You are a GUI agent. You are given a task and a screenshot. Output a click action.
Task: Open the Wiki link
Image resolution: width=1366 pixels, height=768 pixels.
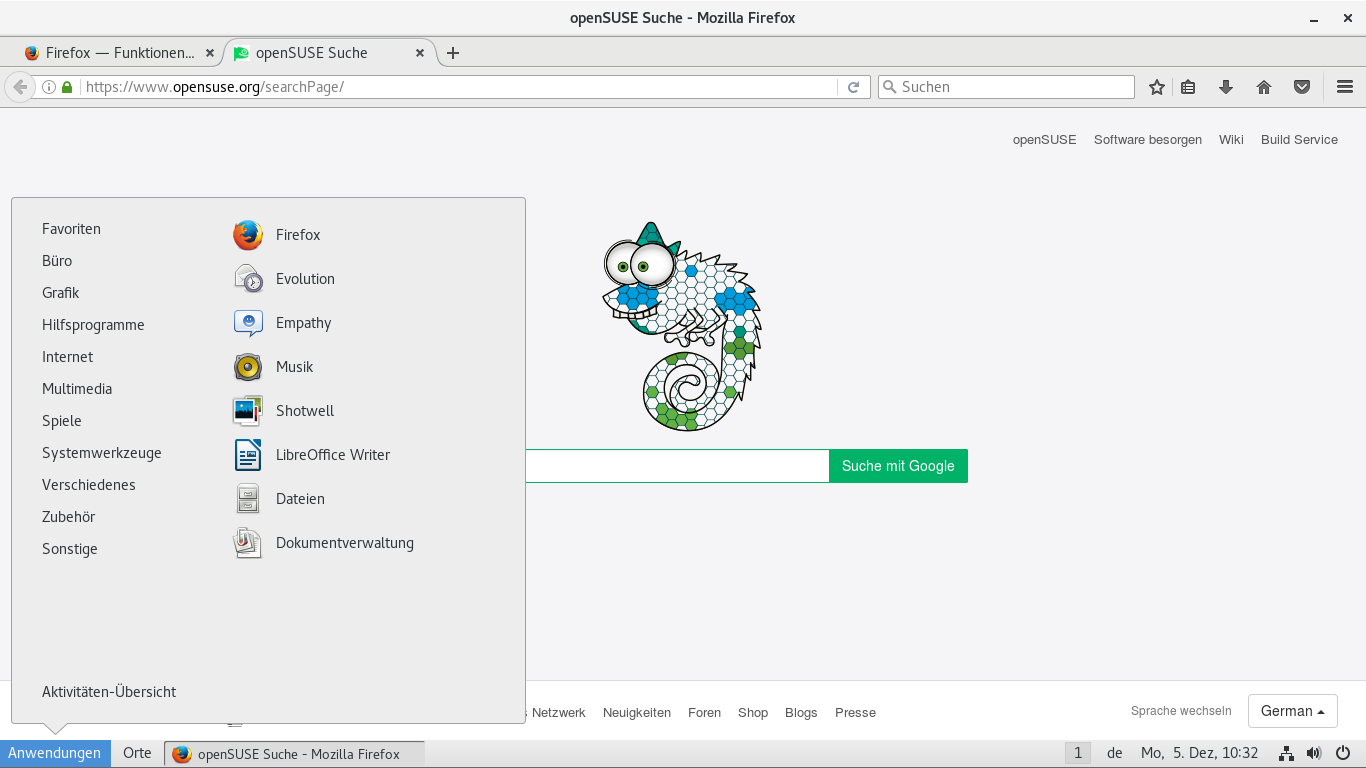point(1231,140)
